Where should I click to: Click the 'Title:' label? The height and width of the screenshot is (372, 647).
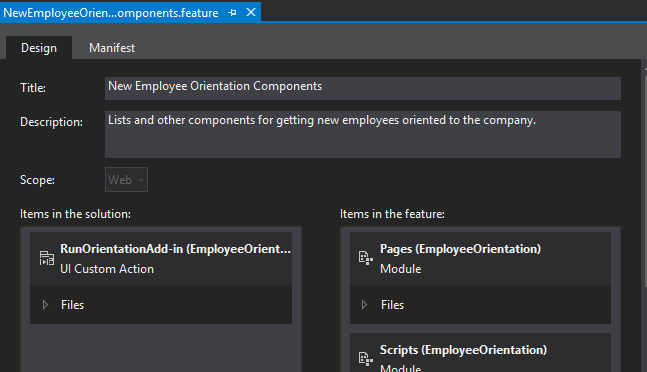33,88
